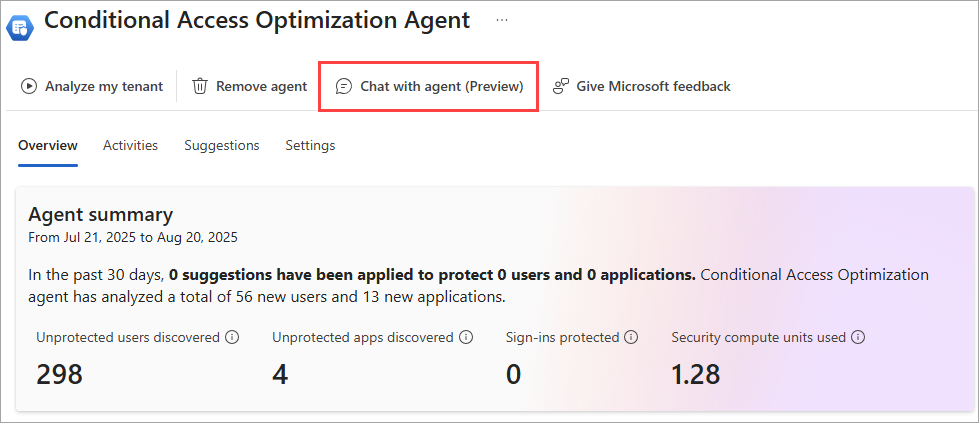Click the unprotected apps count of 4
This screenshot has width=979, height=423.
pyautogui.click(x=280, y=374)
